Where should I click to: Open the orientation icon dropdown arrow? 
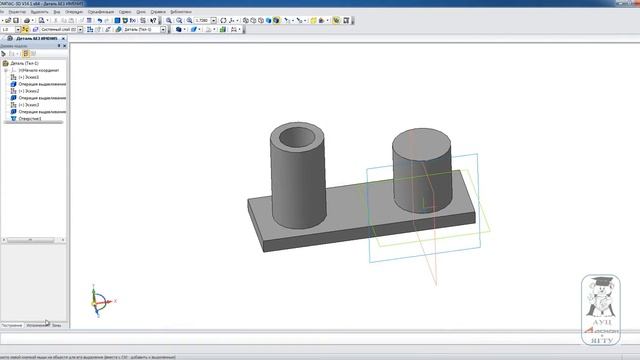coord(237,20)
